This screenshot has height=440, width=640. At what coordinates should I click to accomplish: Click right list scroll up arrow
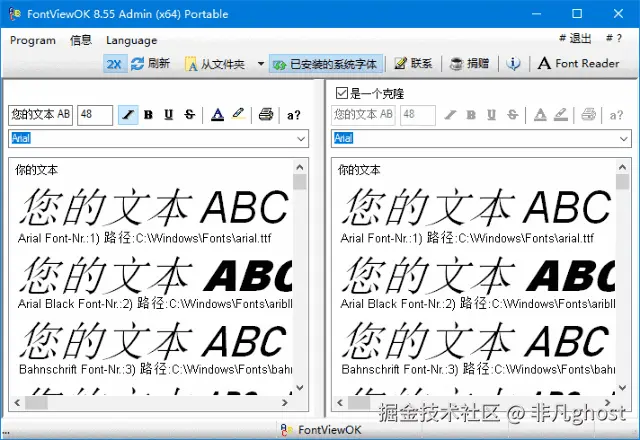click(x=622, y=167)
